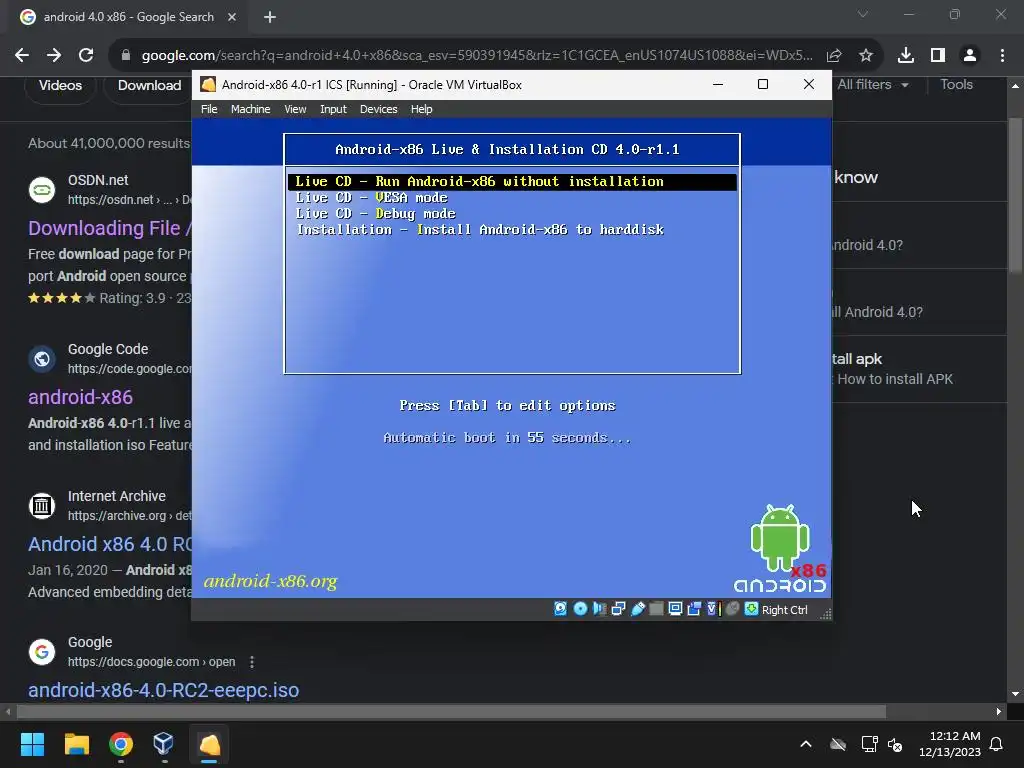
Task: Click the recording indicator in VirtualBox status bar
Action: (694, 609)
